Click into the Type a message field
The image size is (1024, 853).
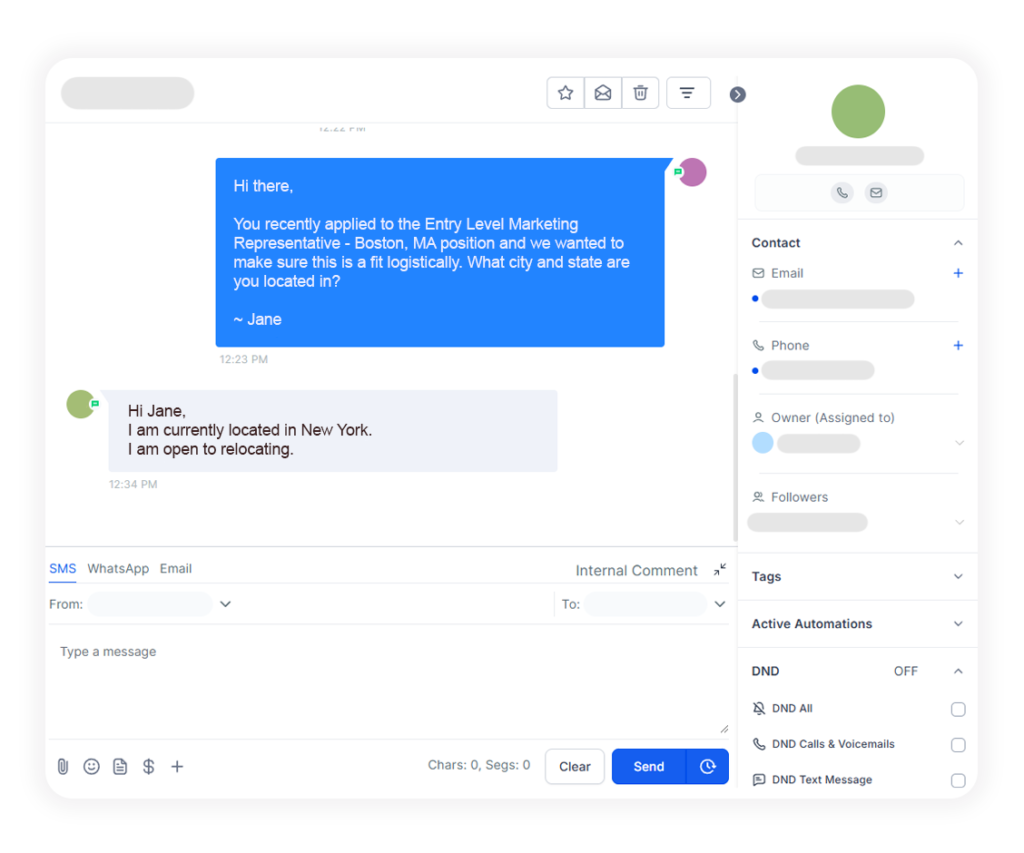388,681
